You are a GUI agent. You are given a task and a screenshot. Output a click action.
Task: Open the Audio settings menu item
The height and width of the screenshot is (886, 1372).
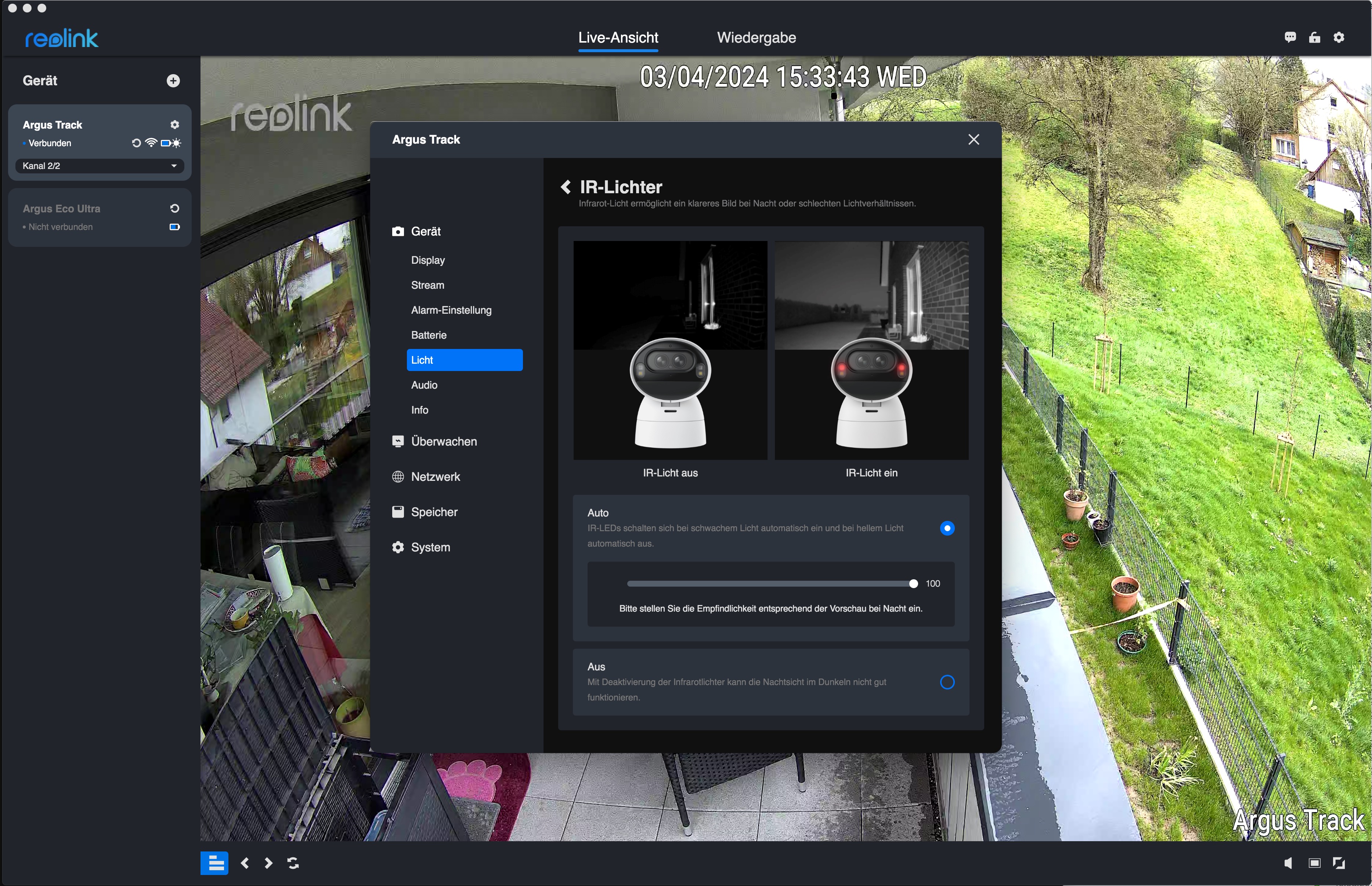425,385
